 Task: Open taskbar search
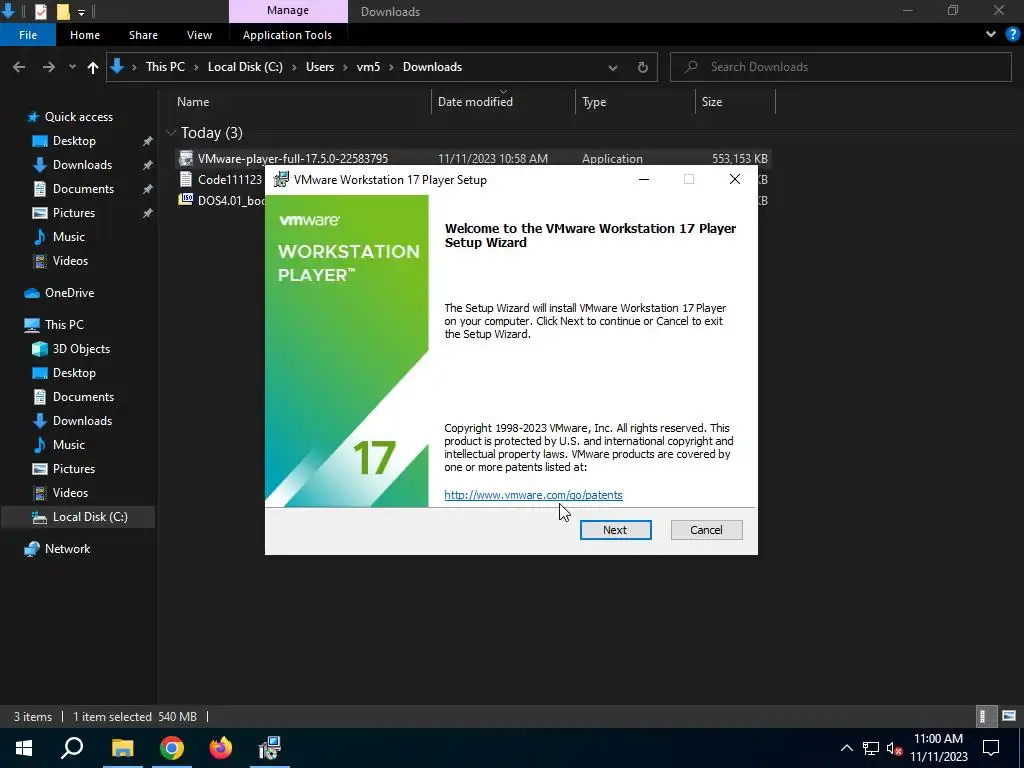click(72, 748)
